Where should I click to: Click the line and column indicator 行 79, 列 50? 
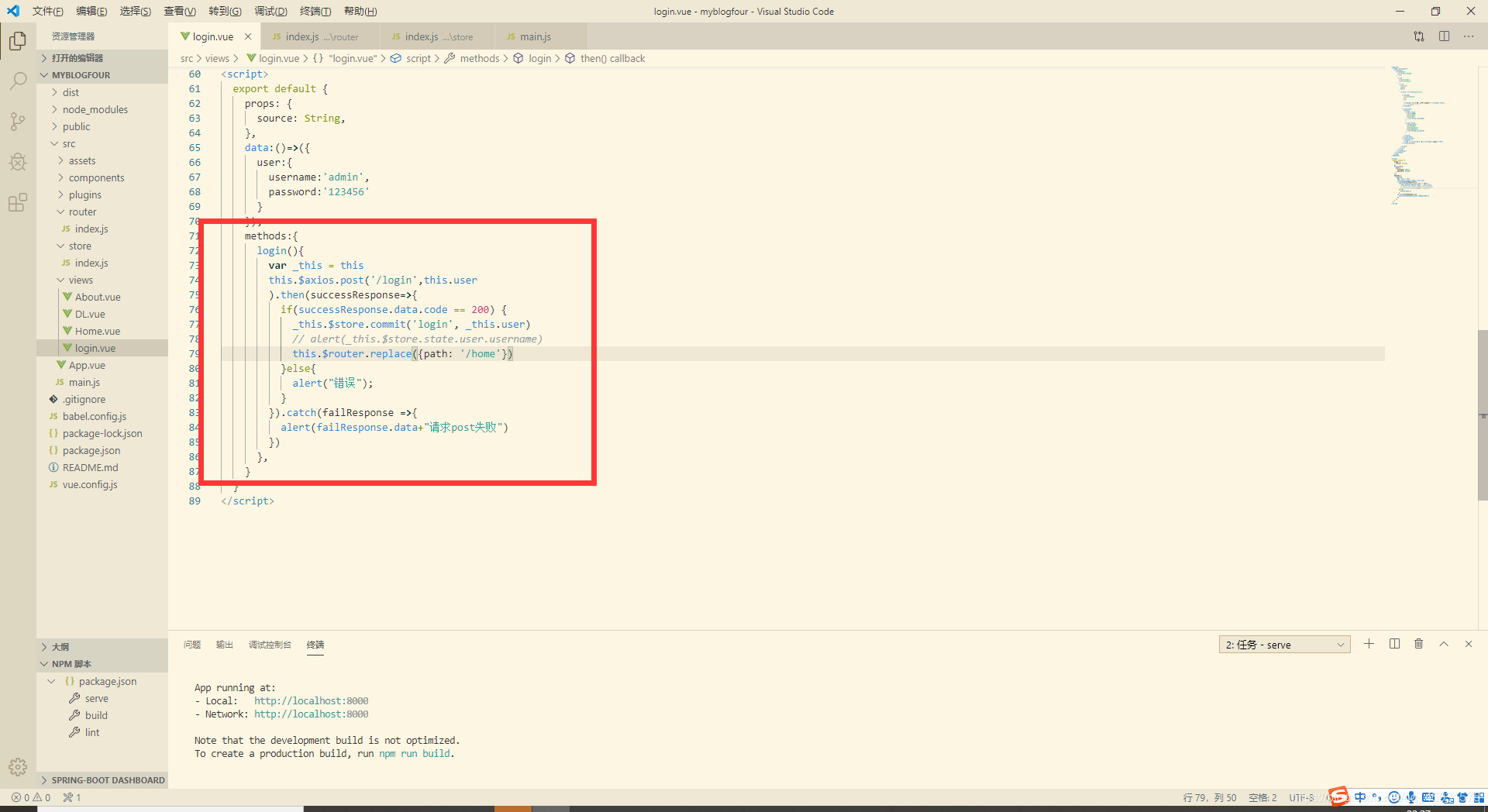1210,797
